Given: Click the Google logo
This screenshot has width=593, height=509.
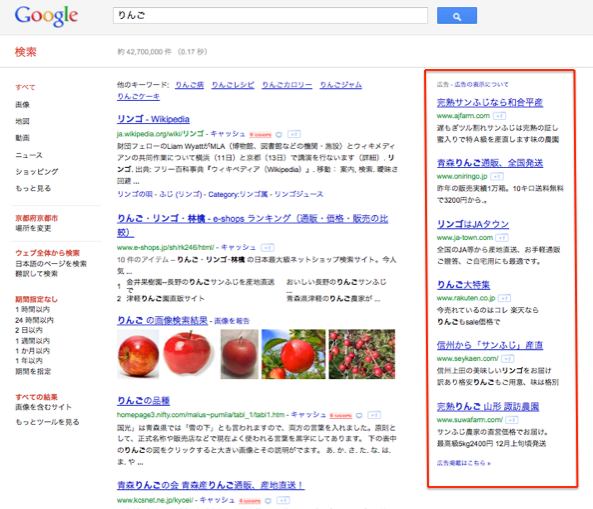Looking at the screenshot, I should tap(46, 16).
